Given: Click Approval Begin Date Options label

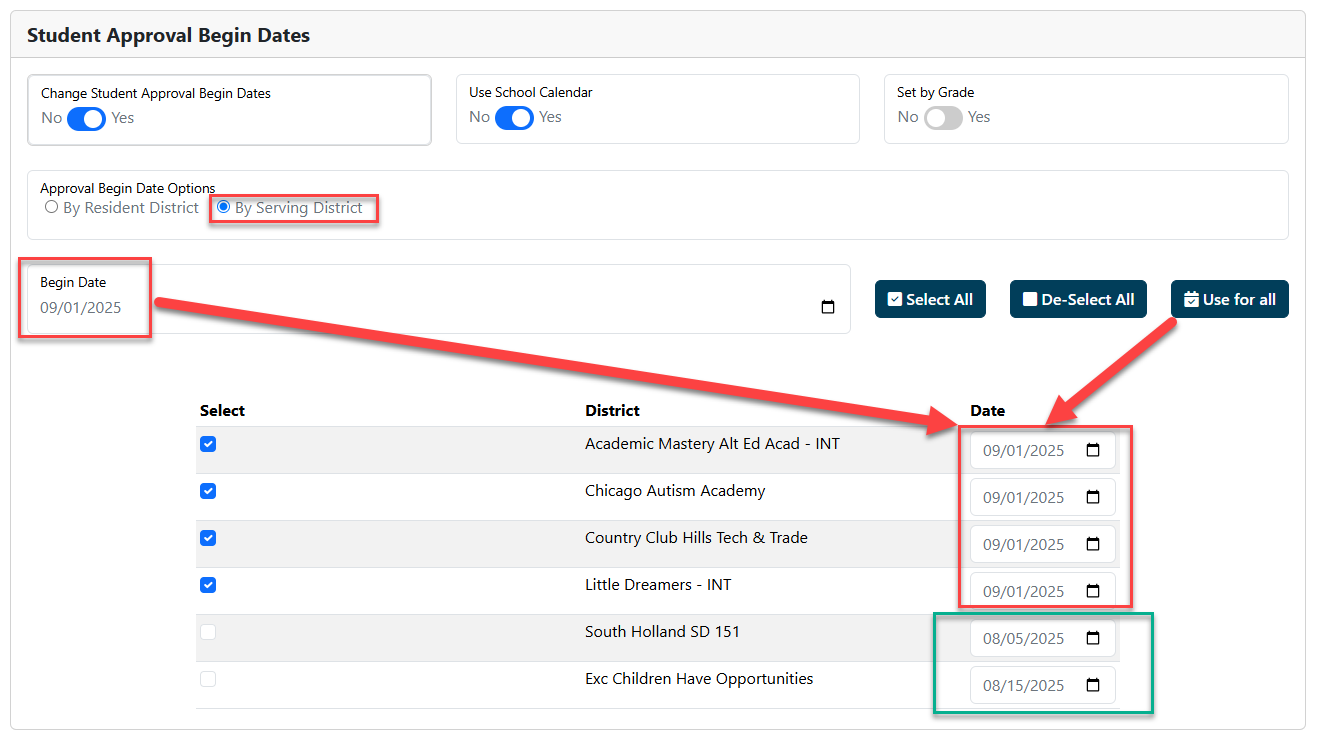Looking at the screenshot, I should point(127,188).
